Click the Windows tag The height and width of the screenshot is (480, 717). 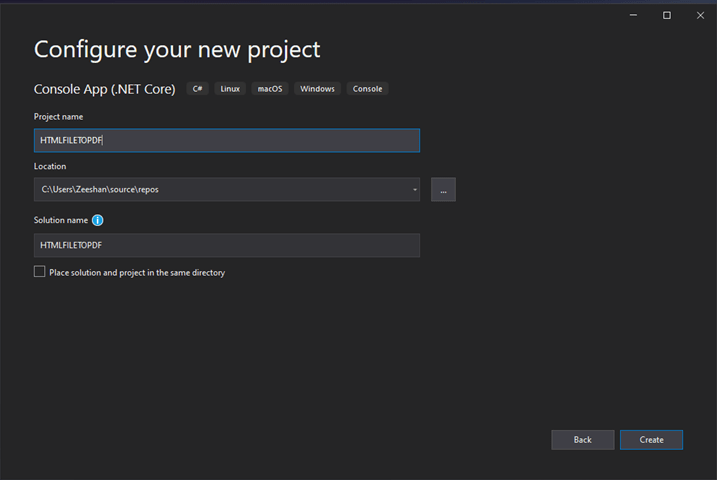click(x=317, y=89)
